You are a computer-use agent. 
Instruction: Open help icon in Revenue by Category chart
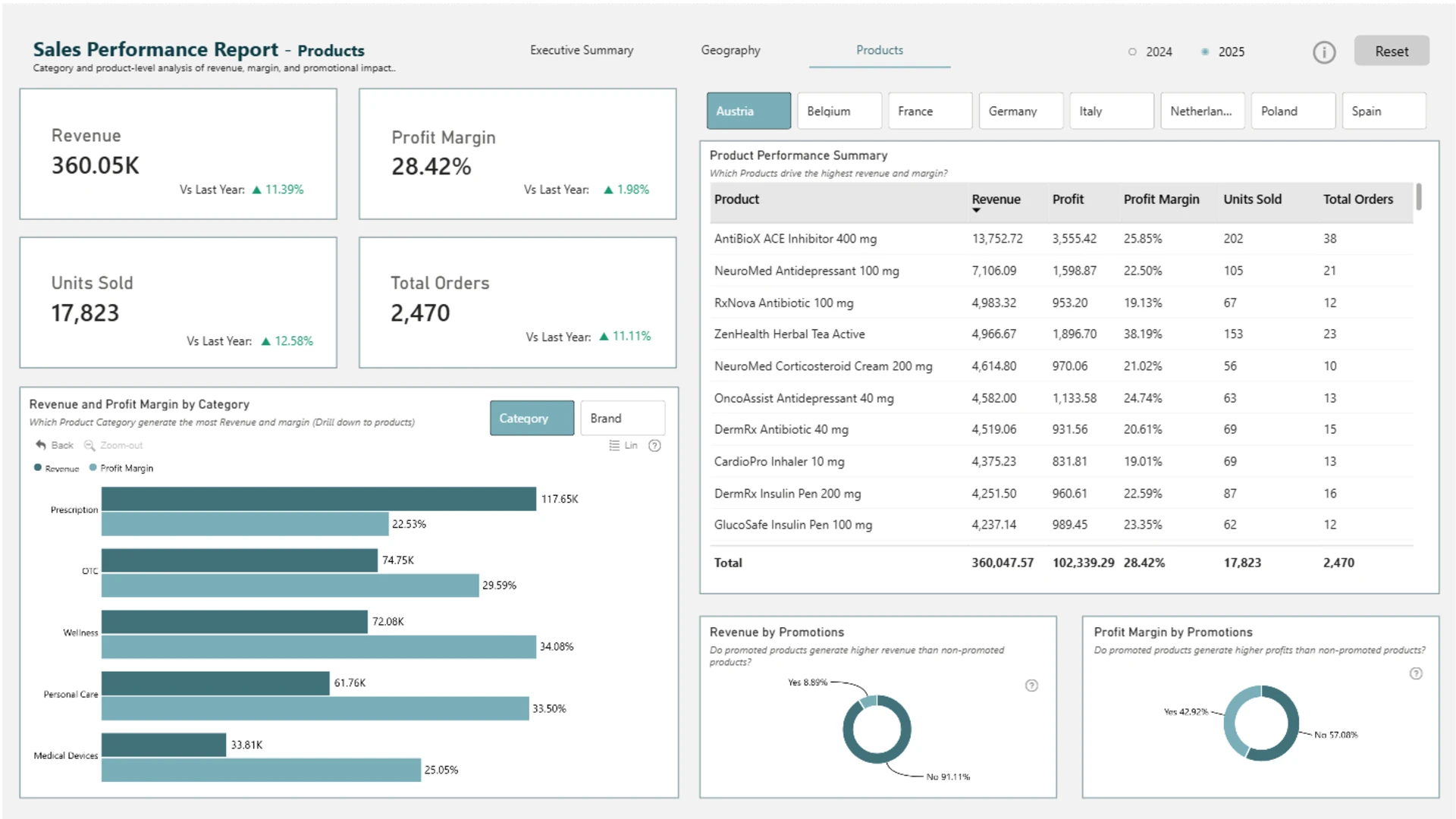[x=655, y=445]
